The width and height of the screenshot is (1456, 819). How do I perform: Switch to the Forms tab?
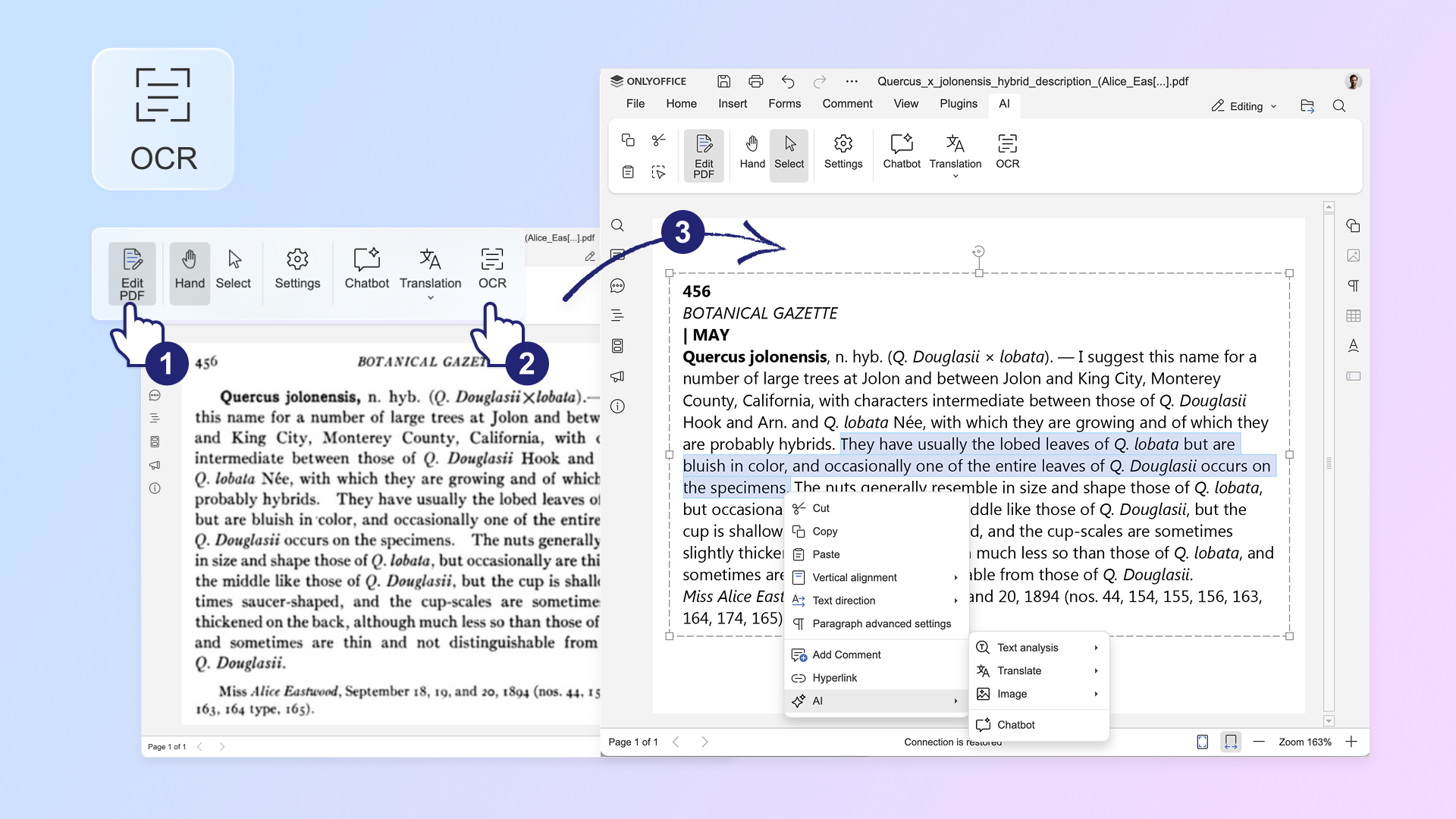click(x=784, y=104)
